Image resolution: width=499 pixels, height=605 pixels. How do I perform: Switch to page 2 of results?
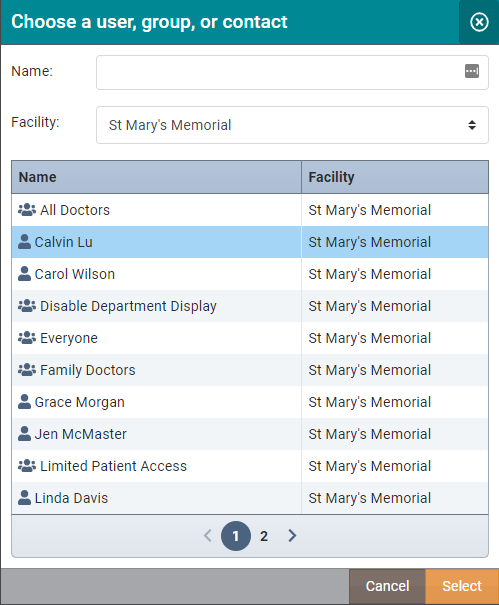tap(264, 536)
